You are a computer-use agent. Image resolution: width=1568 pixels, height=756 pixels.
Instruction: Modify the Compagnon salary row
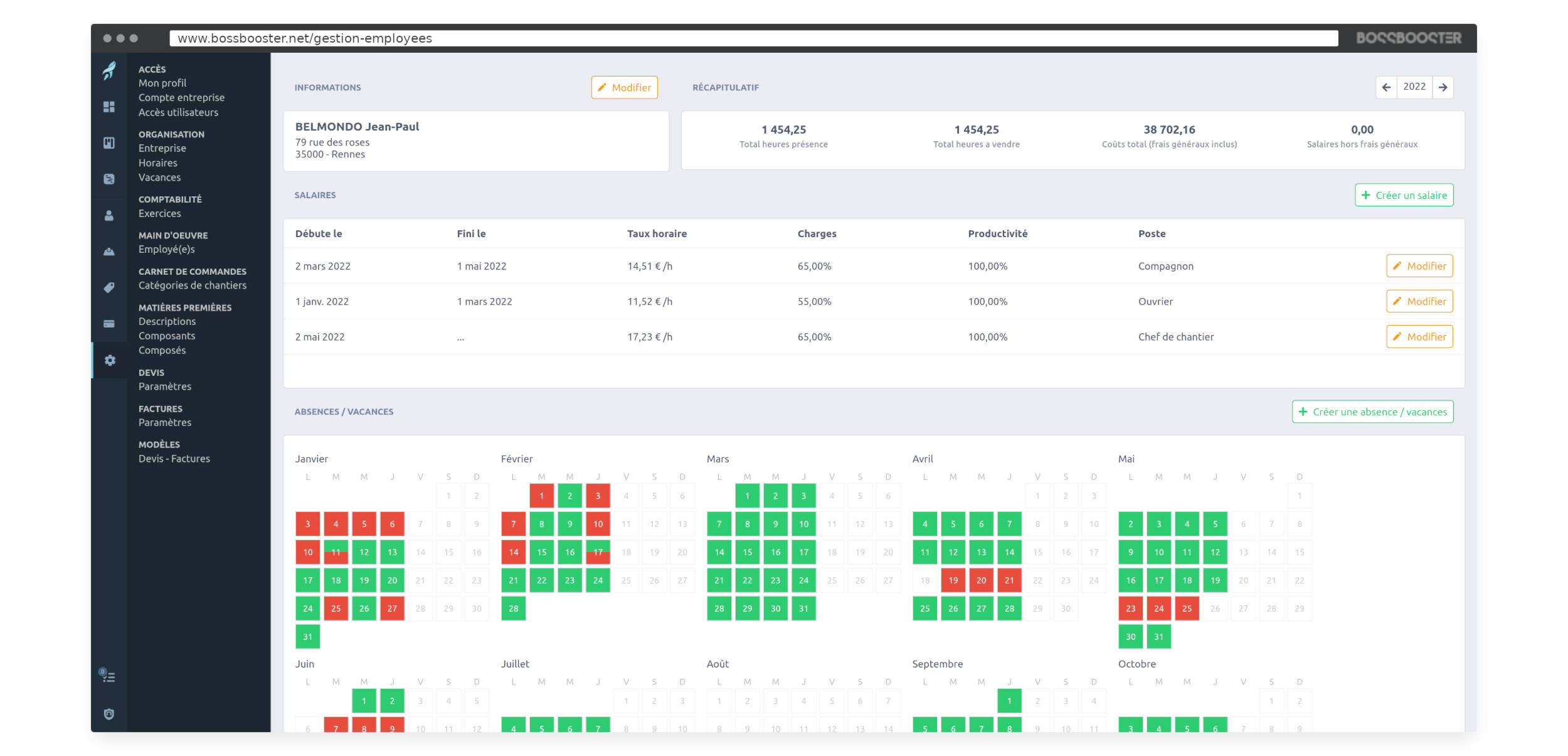(x=1420, y=266)
